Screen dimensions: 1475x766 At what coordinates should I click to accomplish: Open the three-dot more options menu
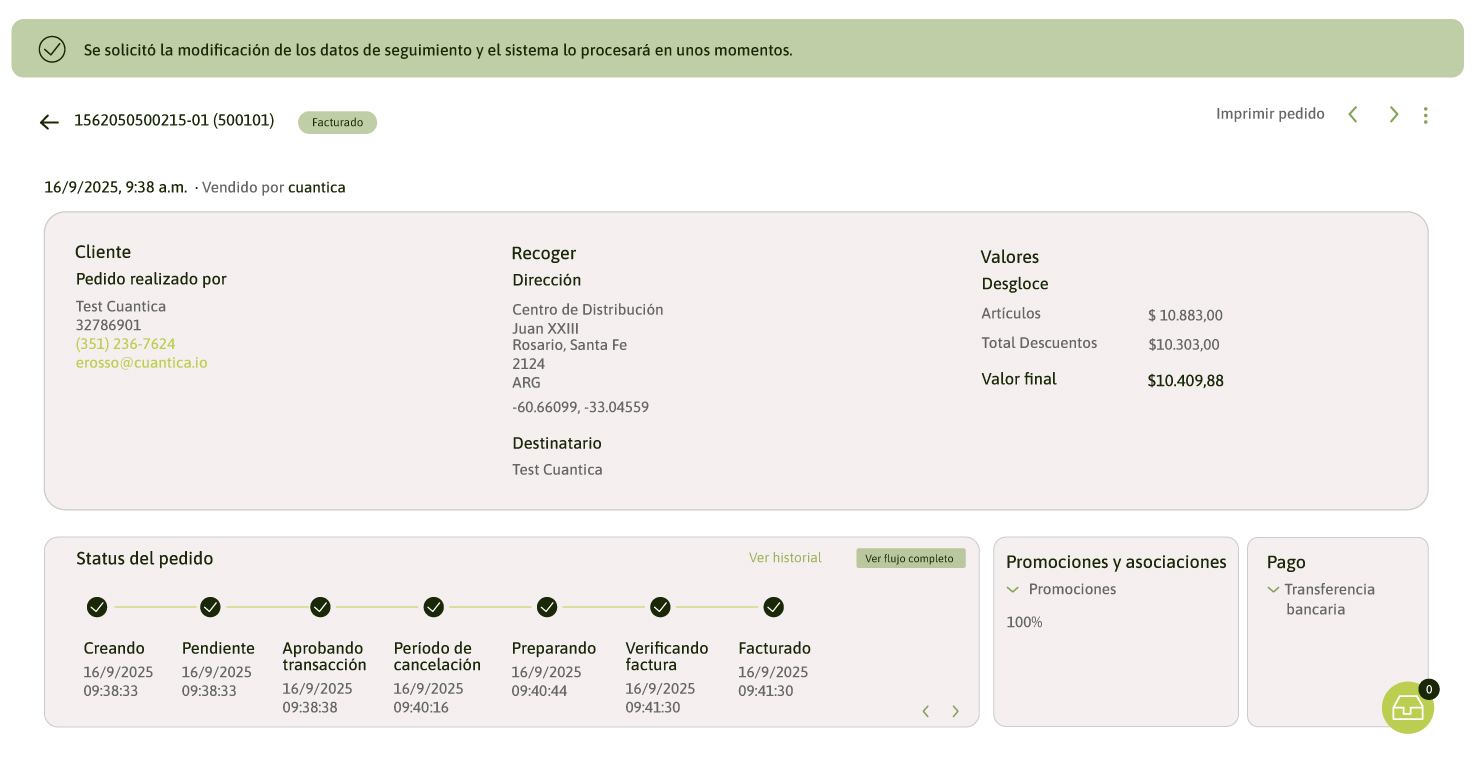[1425, 115]
